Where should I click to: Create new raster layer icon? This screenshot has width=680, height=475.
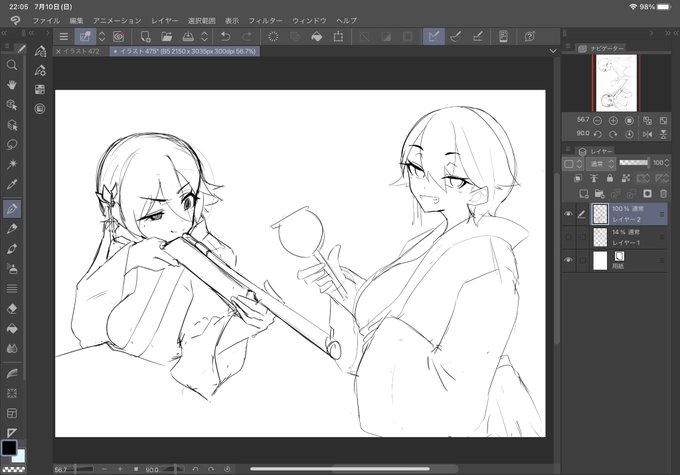(583, 194)
